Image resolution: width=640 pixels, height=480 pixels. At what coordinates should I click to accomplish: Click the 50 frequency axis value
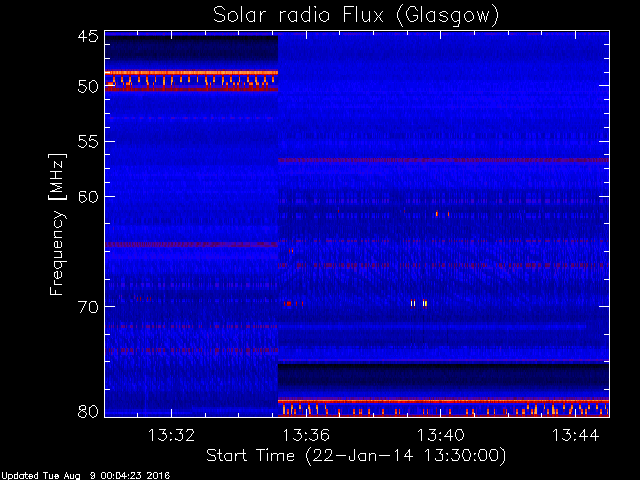click(89, 87)
